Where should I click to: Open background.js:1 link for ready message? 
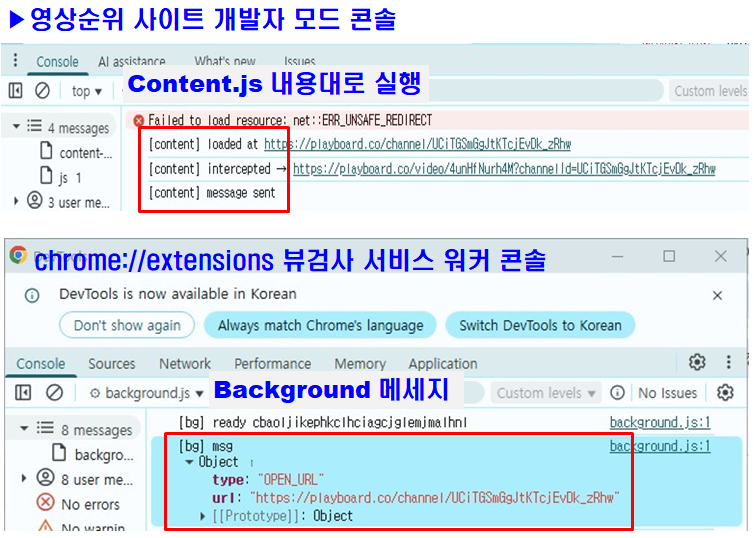(660, 422)
